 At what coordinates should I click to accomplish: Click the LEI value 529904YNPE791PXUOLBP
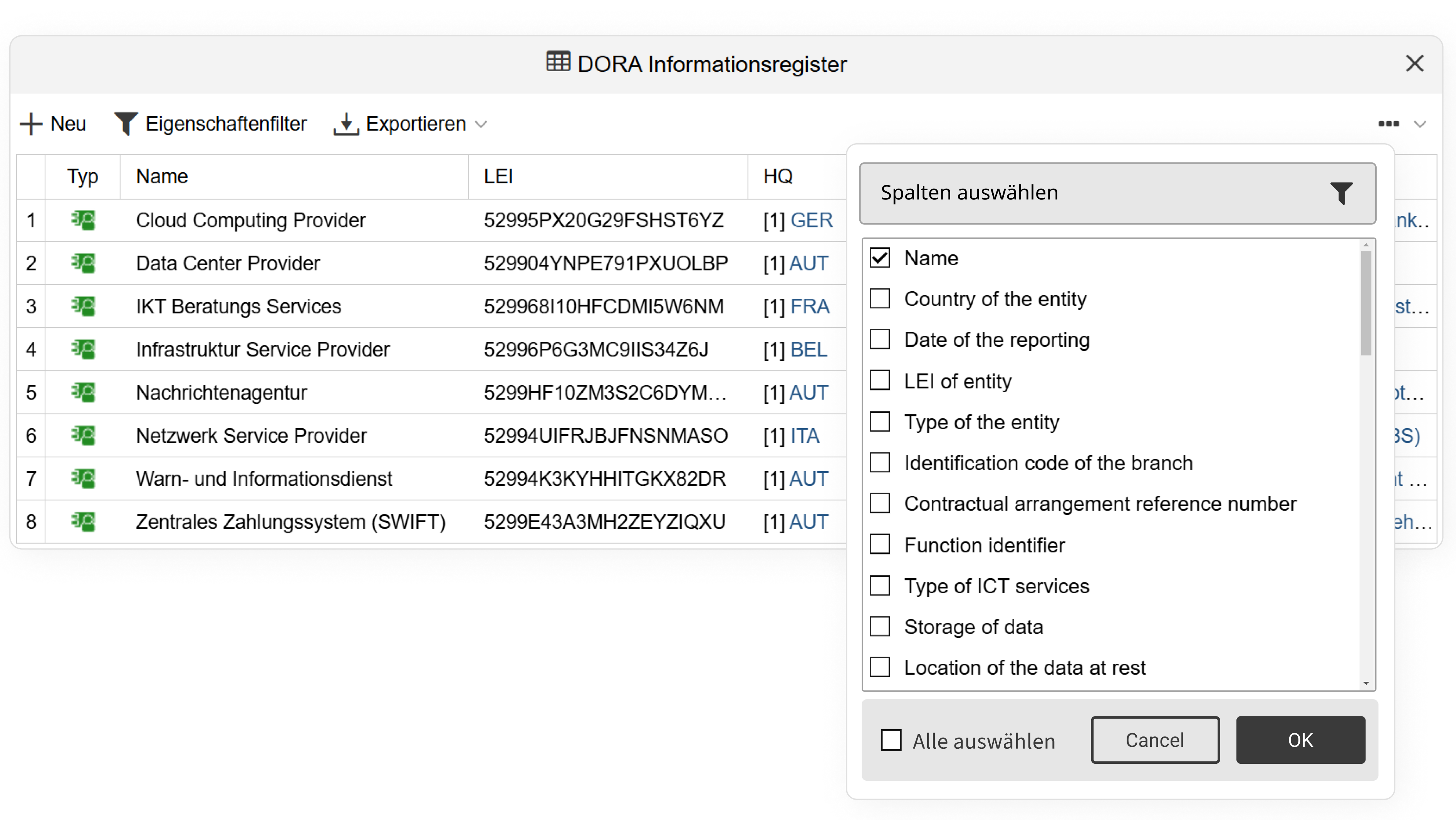606,263
